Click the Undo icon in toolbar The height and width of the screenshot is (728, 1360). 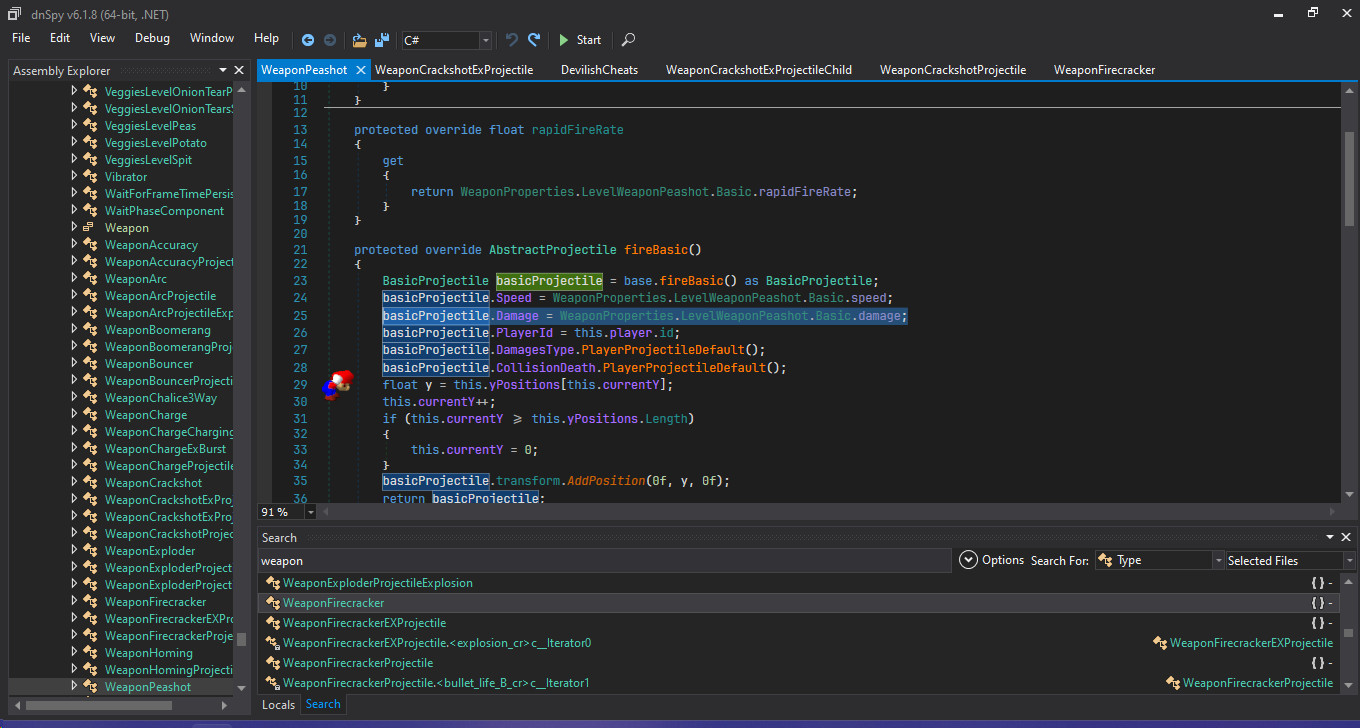[x=512, y=40]
